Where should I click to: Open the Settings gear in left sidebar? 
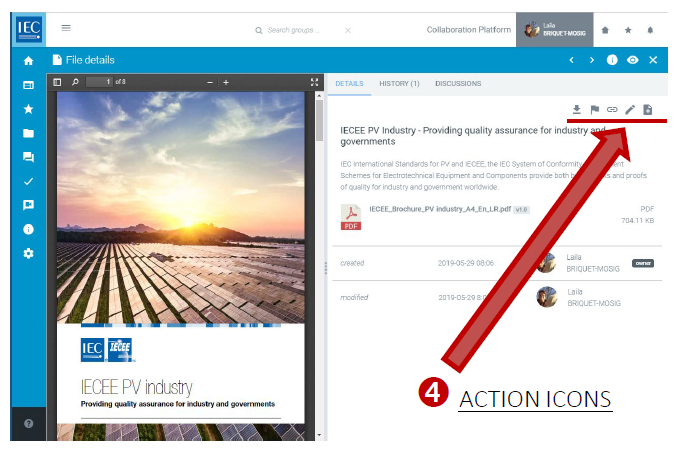(x=28, y=253)
